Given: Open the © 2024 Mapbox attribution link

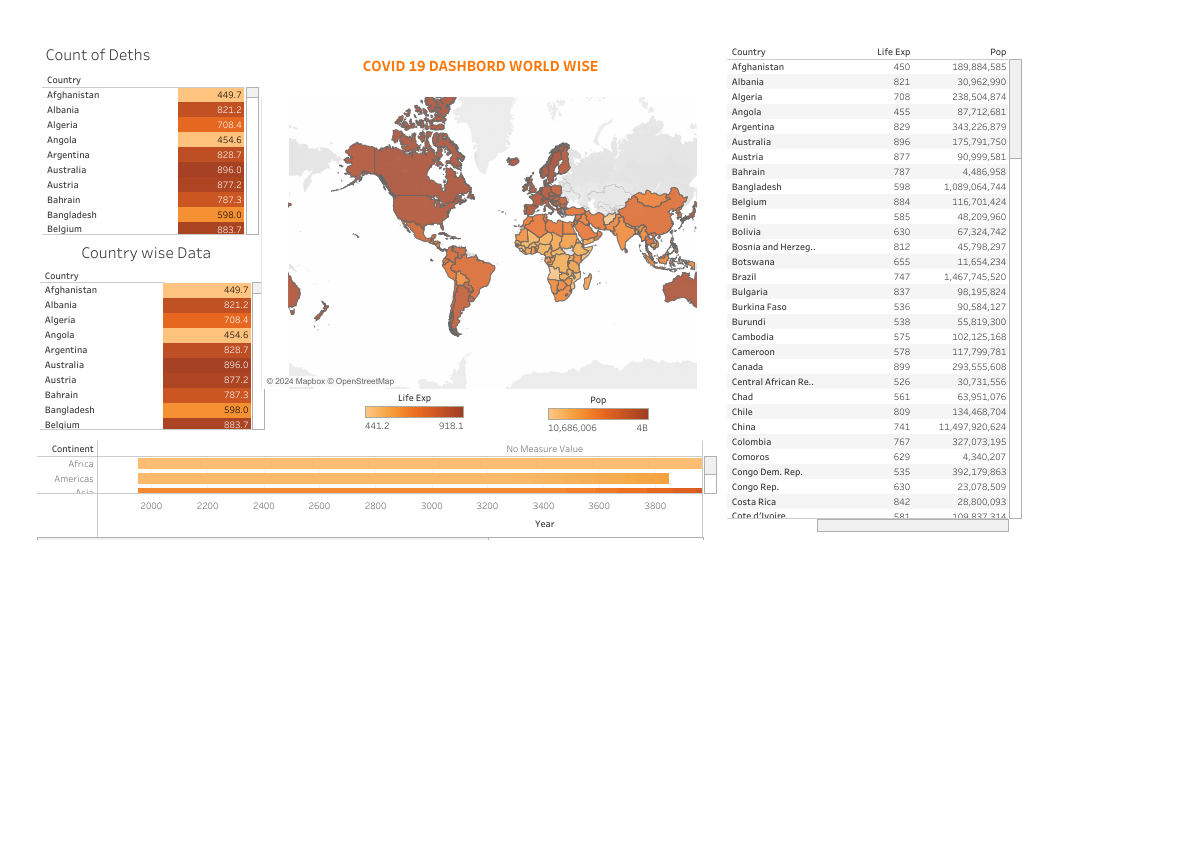Looking at the screenshot, I should pos(295,380).
